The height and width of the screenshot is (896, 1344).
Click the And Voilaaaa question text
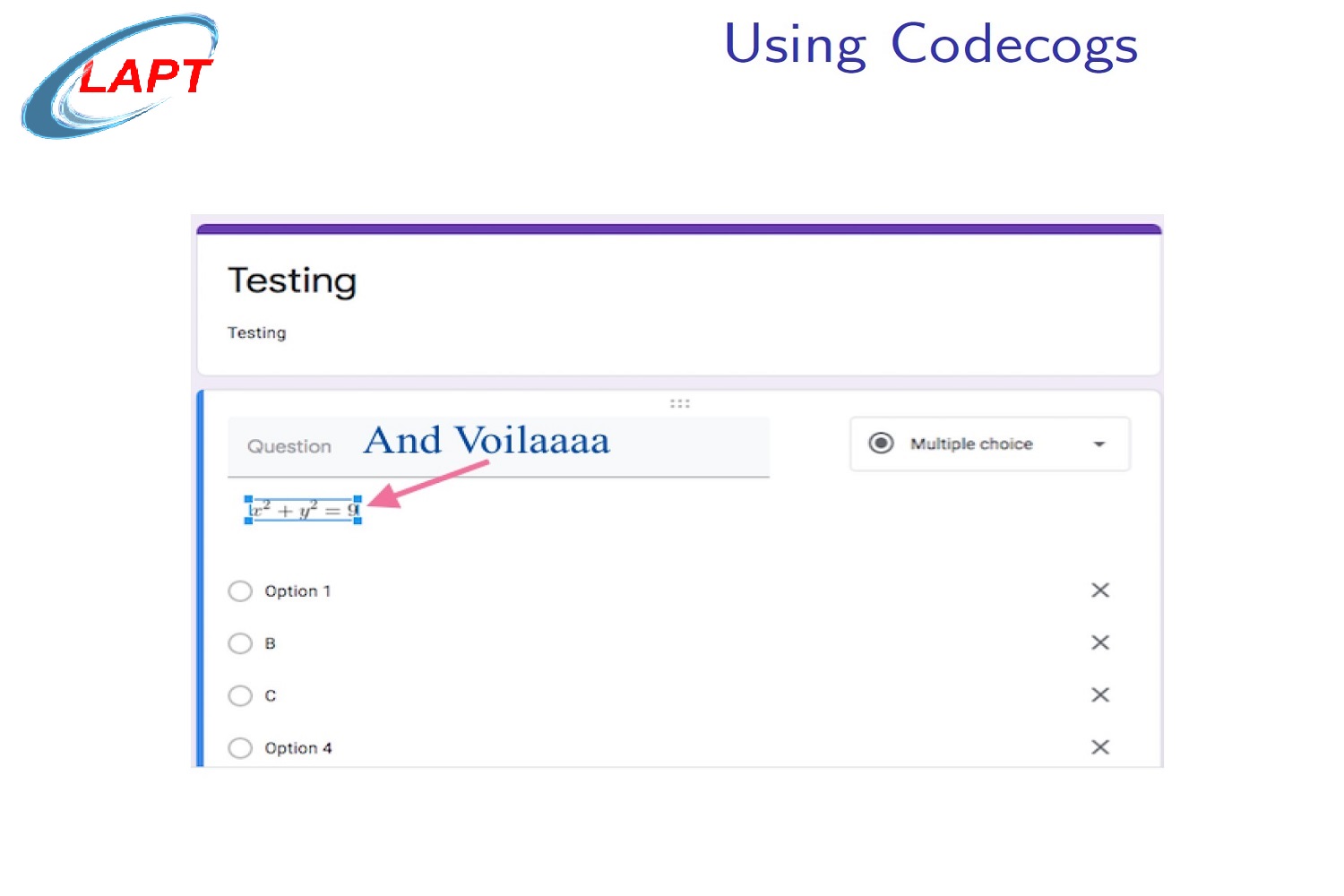pos(487,440)
